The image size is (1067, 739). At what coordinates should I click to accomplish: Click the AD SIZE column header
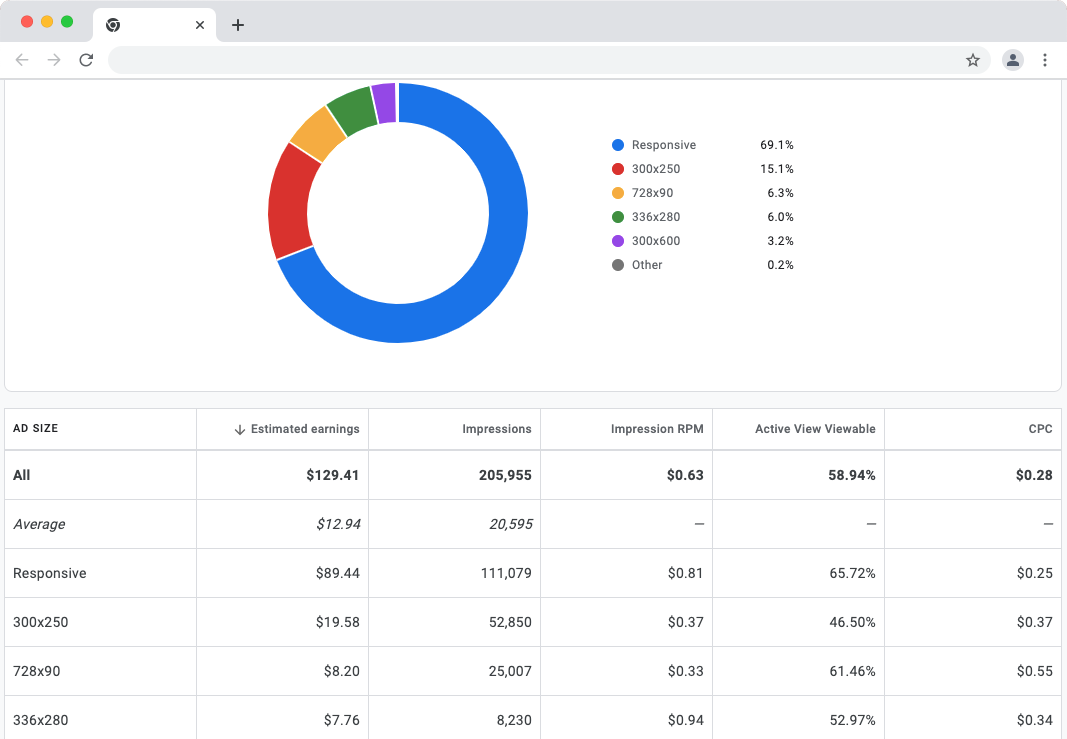[35, 428]
